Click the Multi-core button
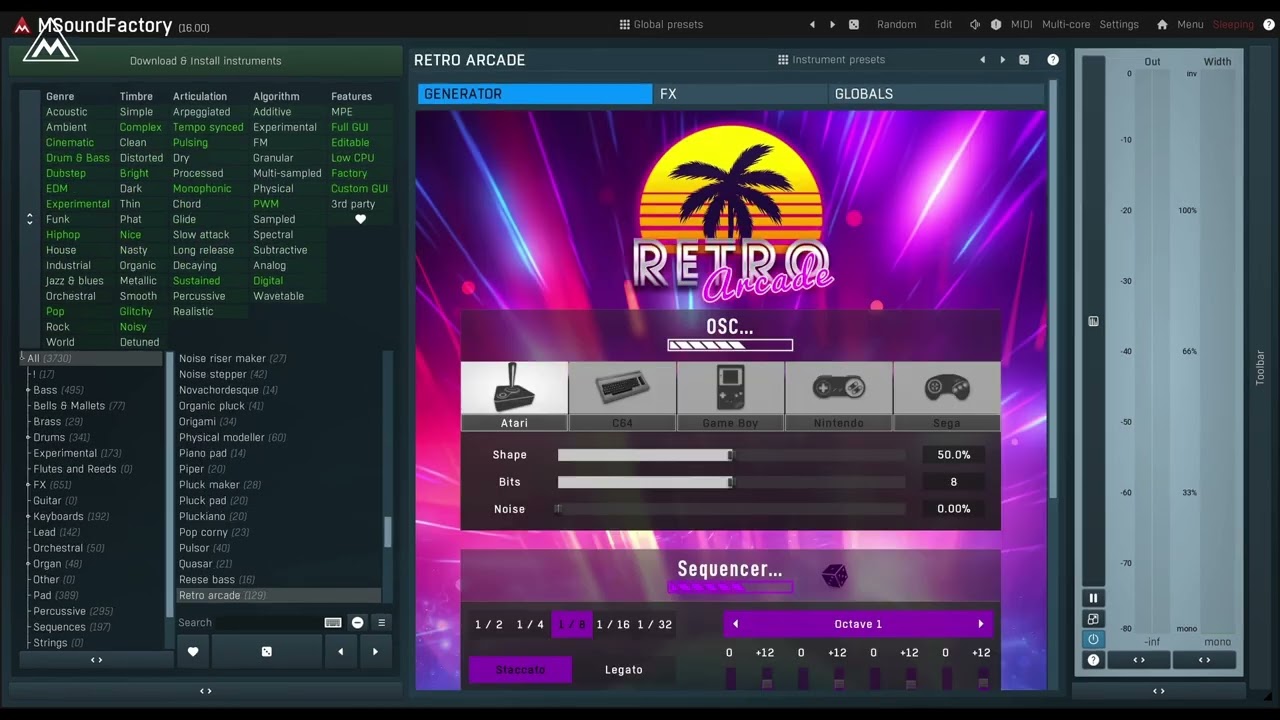Image resolution: width=1280 pixels, height=720 pixels. point(1066,24)
